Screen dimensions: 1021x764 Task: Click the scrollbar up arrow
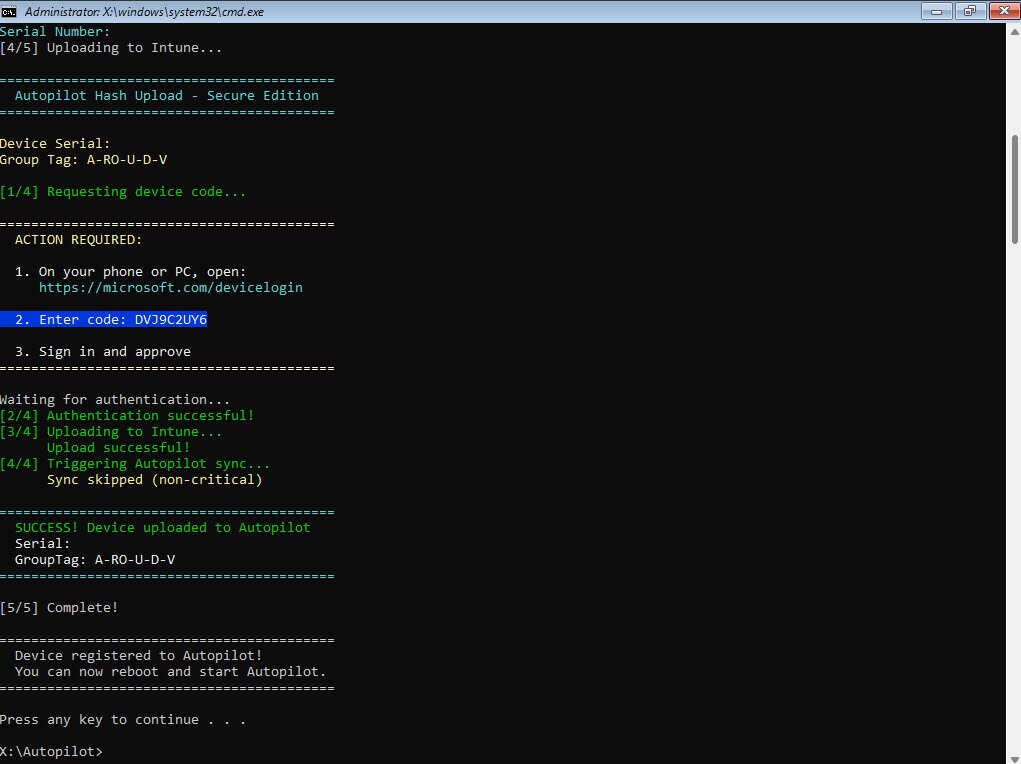(x=1014, y=32)
